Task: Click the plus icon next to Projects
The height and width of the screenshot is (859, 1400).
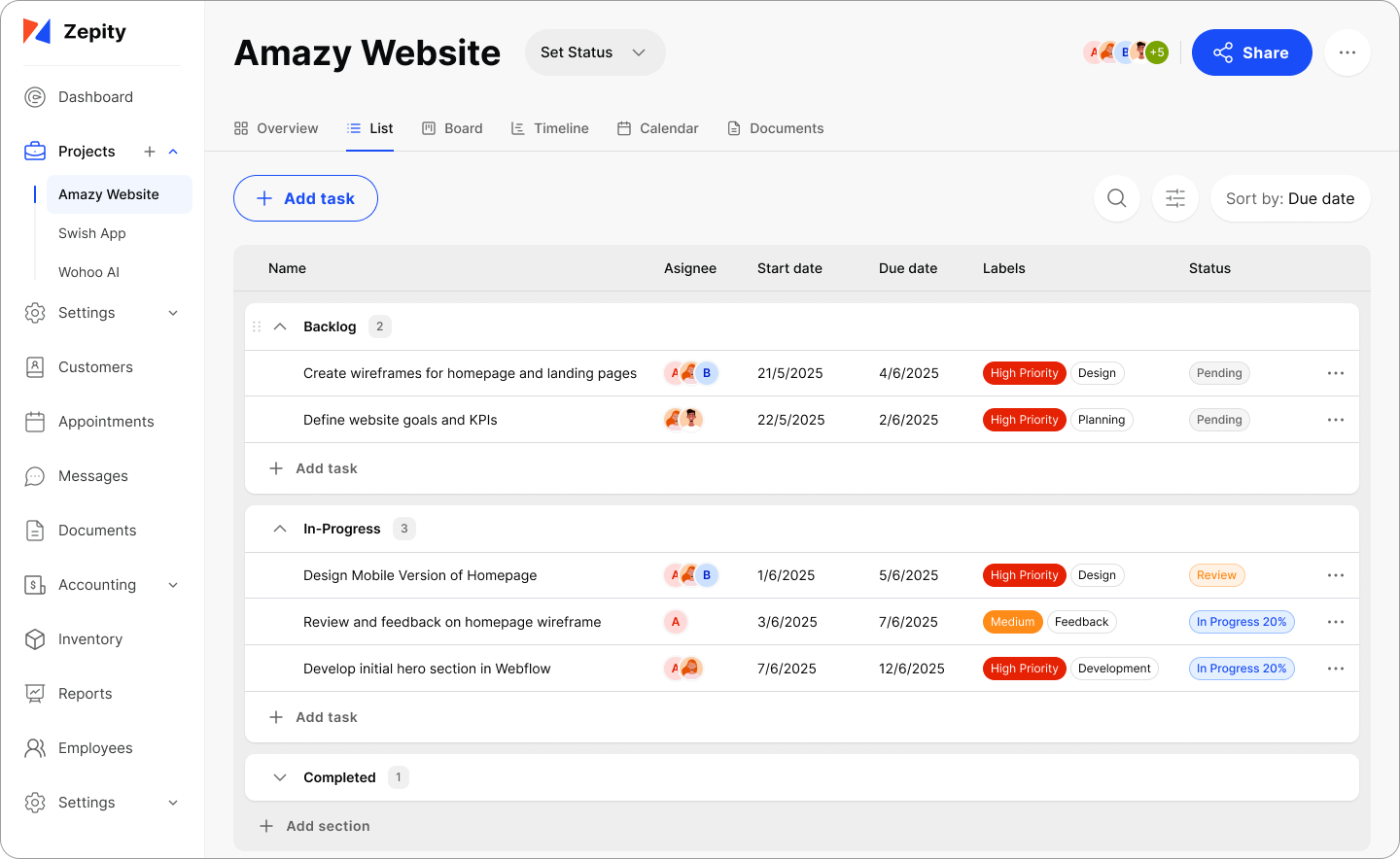Action: [150, 152]
